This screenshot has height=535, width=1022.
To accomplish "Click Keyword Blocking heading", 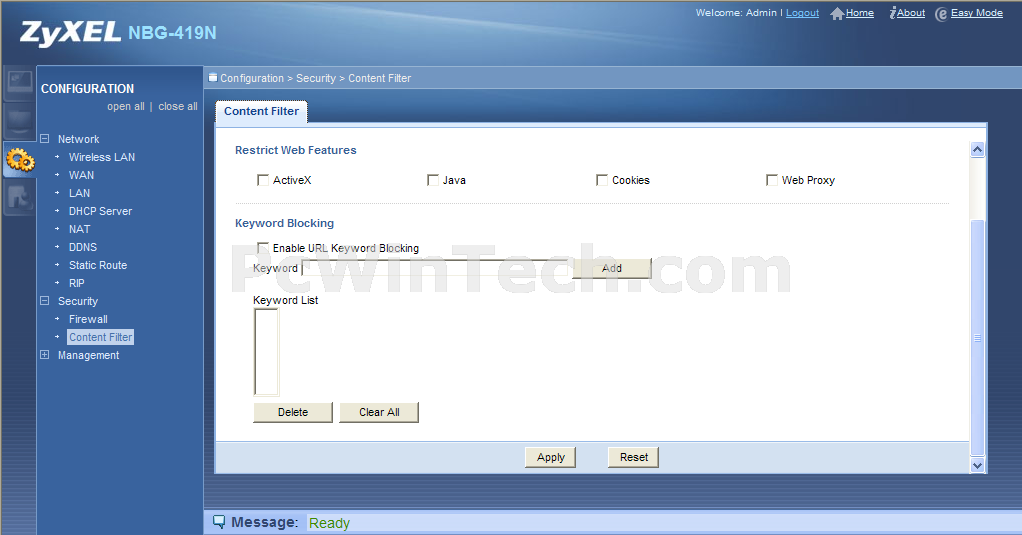I will [x=284, y=223].
